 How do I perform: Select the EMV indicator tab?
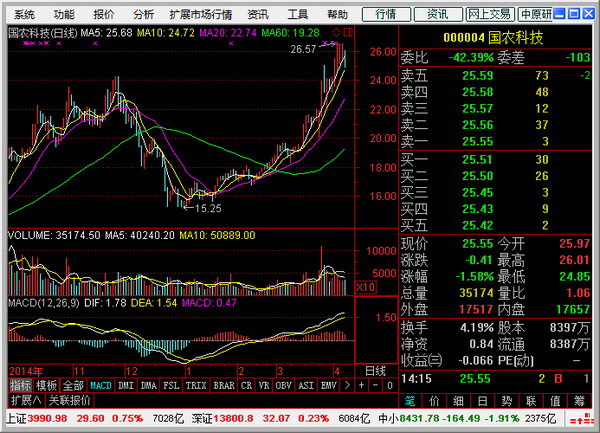pos(354,385)
